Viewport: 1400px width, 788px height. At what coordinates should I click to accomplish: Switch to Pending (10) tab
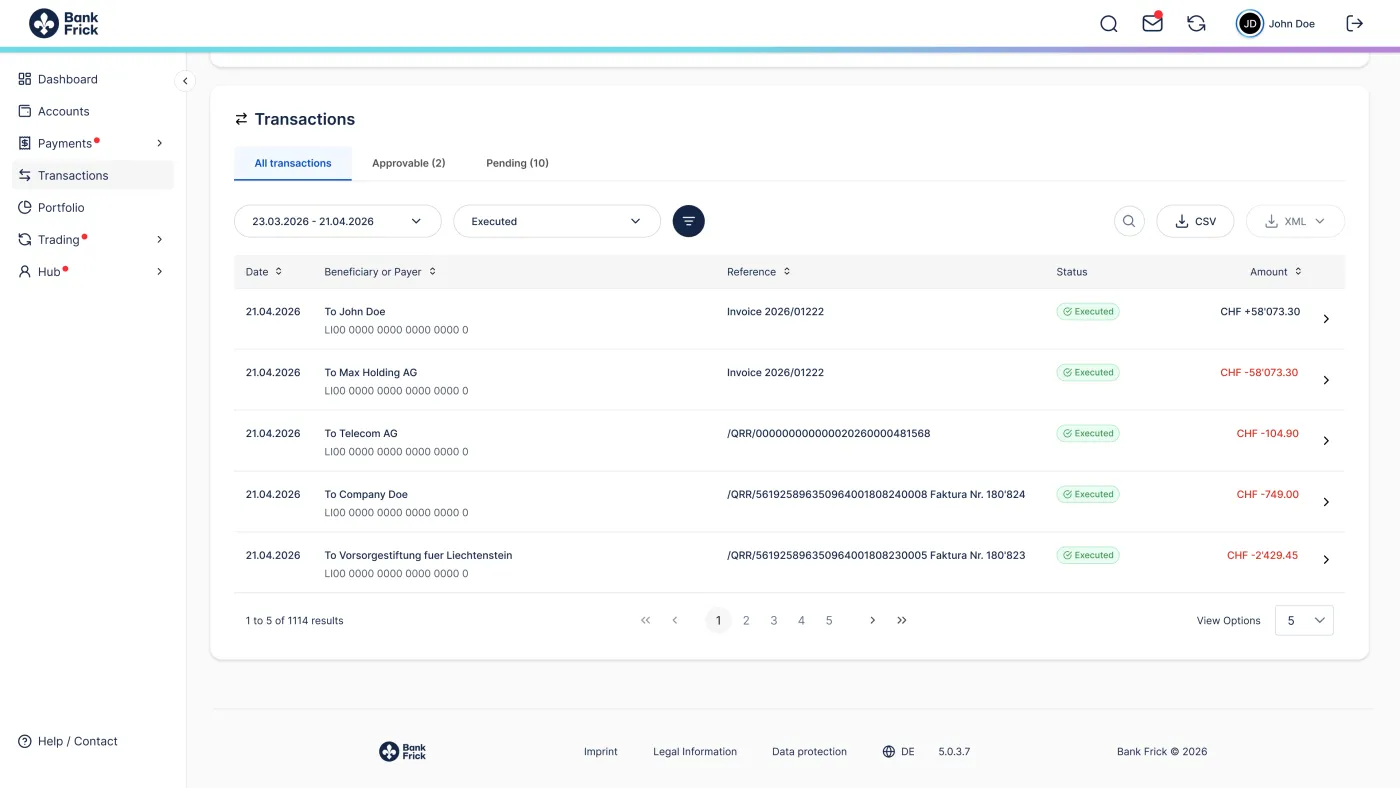tap(517, 163)
